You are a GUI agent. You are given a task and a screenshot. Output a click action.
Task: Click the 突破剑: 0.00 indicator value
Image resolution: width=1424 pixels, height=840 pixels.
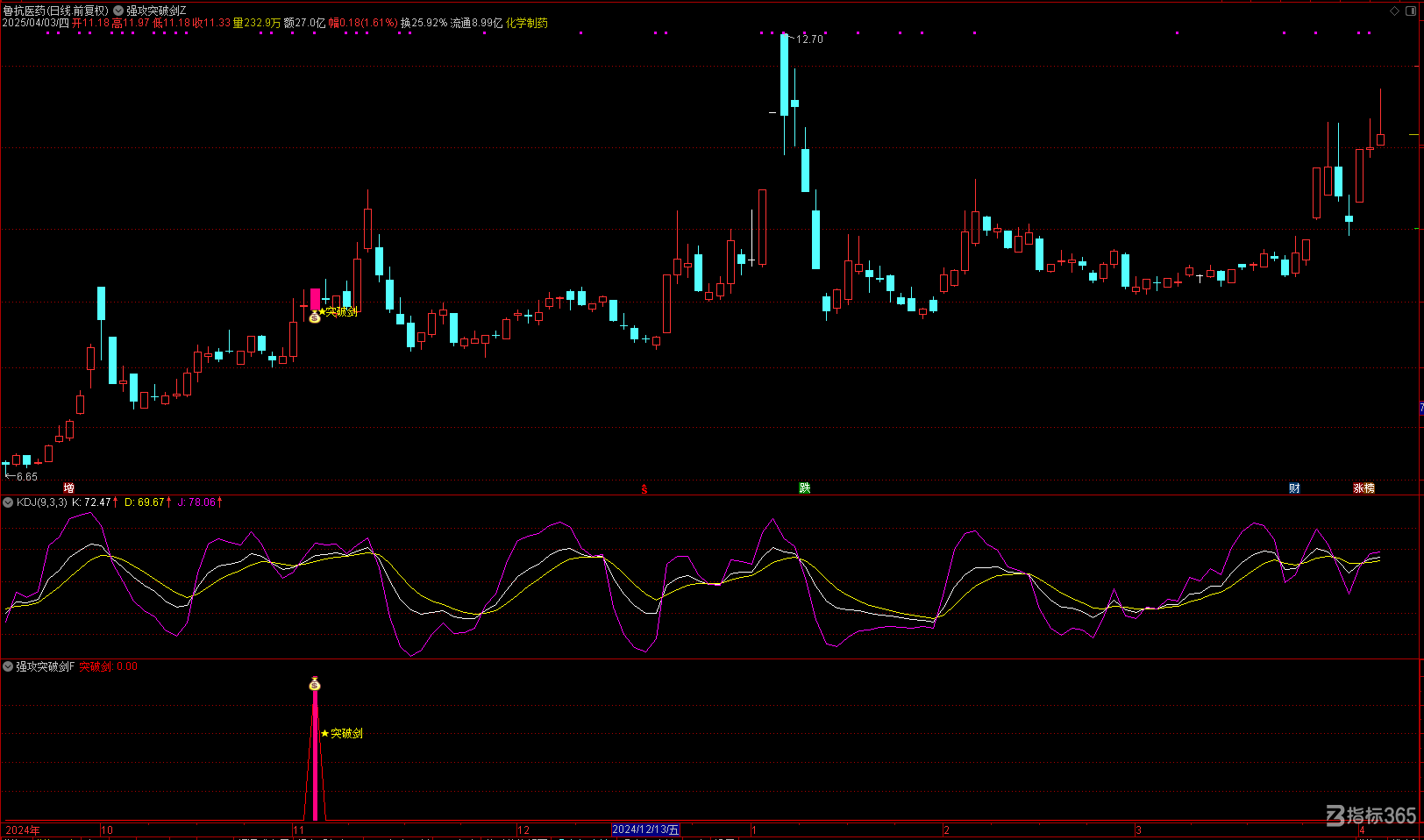[x=109, y=666]
